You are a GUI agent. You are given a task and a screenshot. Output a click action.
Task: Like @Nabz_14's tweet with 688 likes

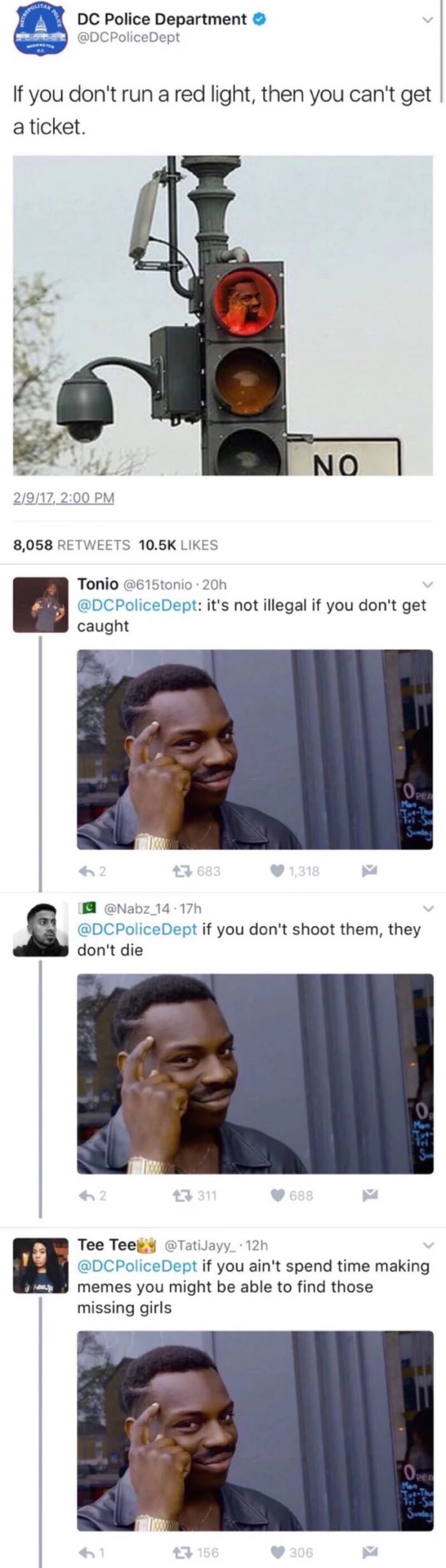277,1195
